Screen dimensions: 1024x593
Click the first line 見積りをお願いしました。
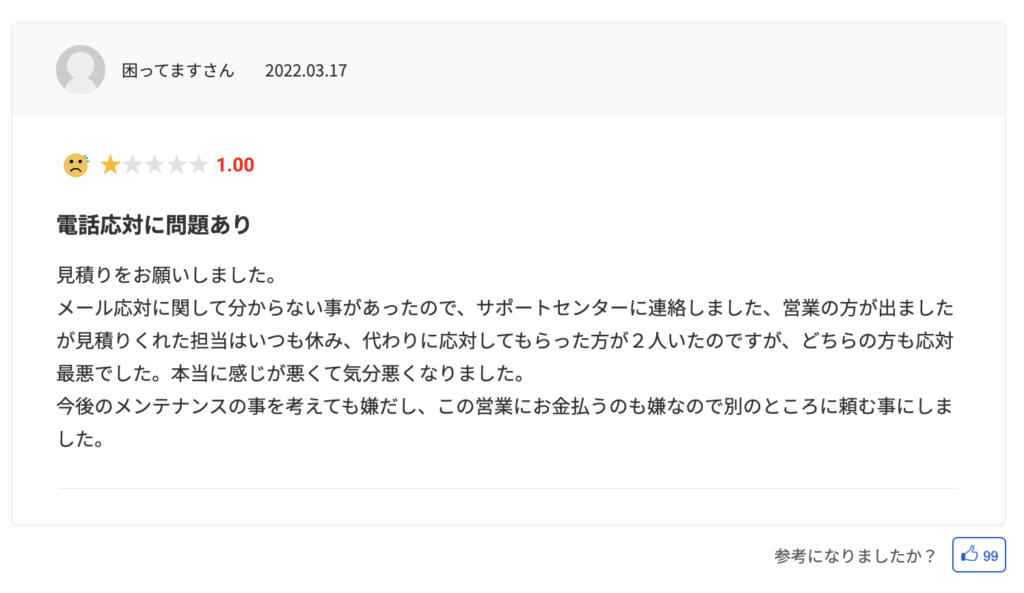(168, 275)
